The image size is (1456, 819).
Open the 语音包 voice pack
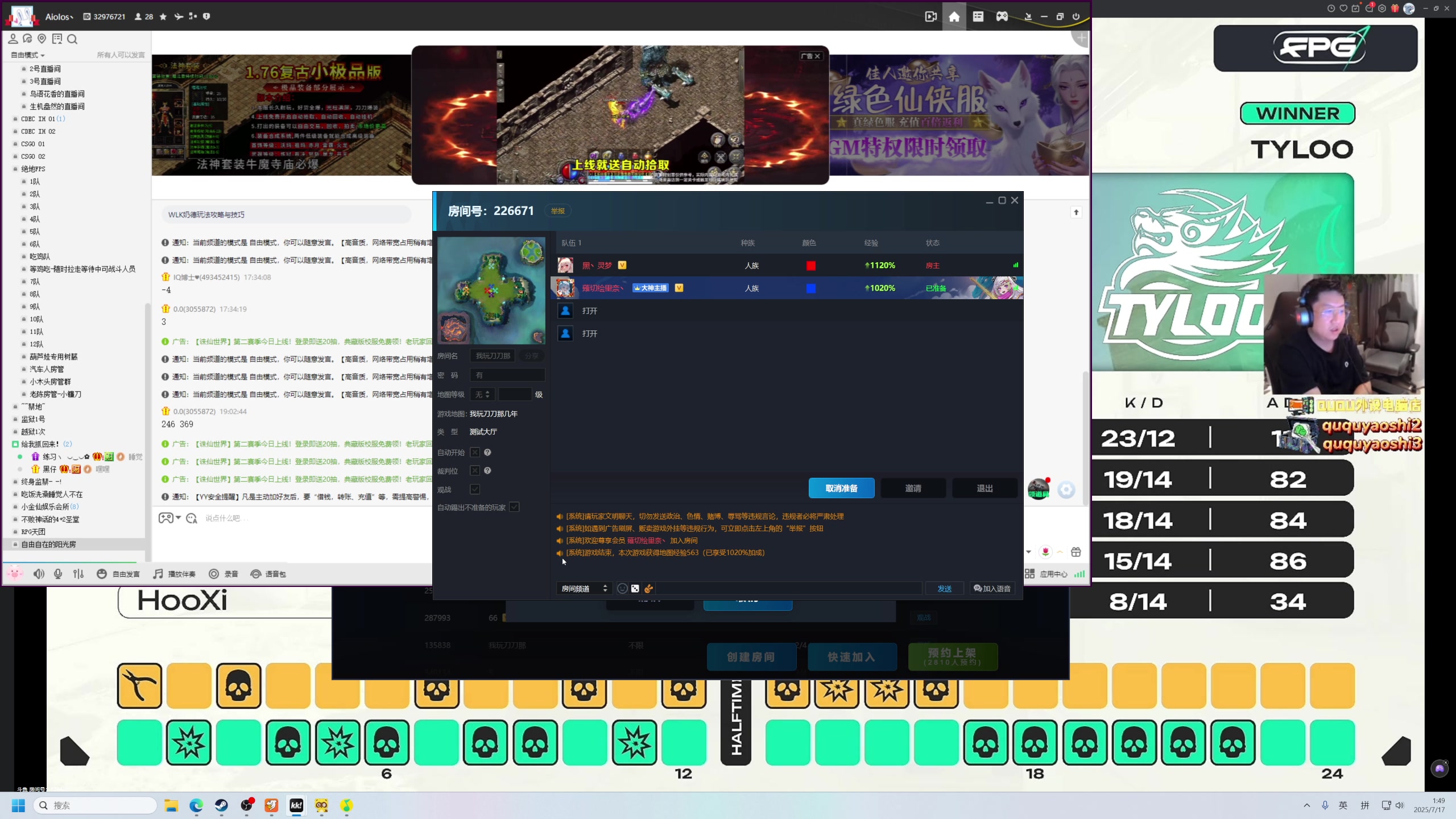click(268, 574)
